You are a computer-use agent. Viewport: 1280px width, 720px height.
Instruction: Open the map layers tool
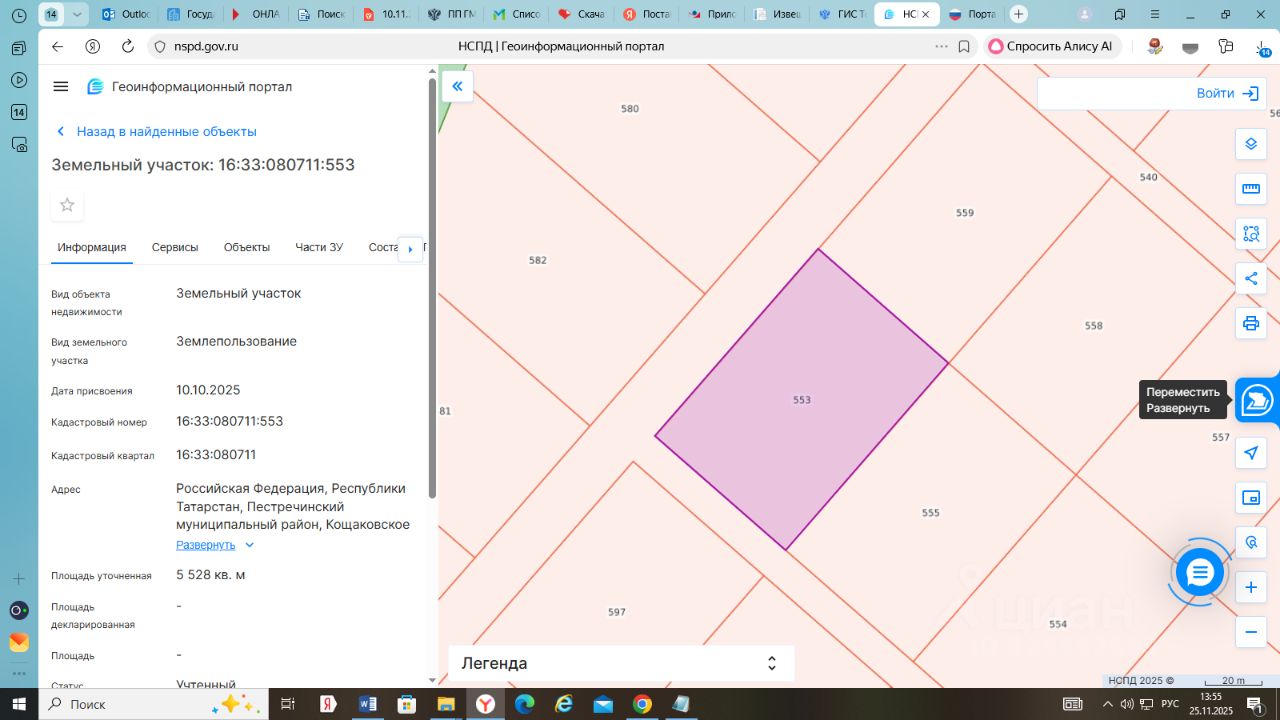[1251, 144]
